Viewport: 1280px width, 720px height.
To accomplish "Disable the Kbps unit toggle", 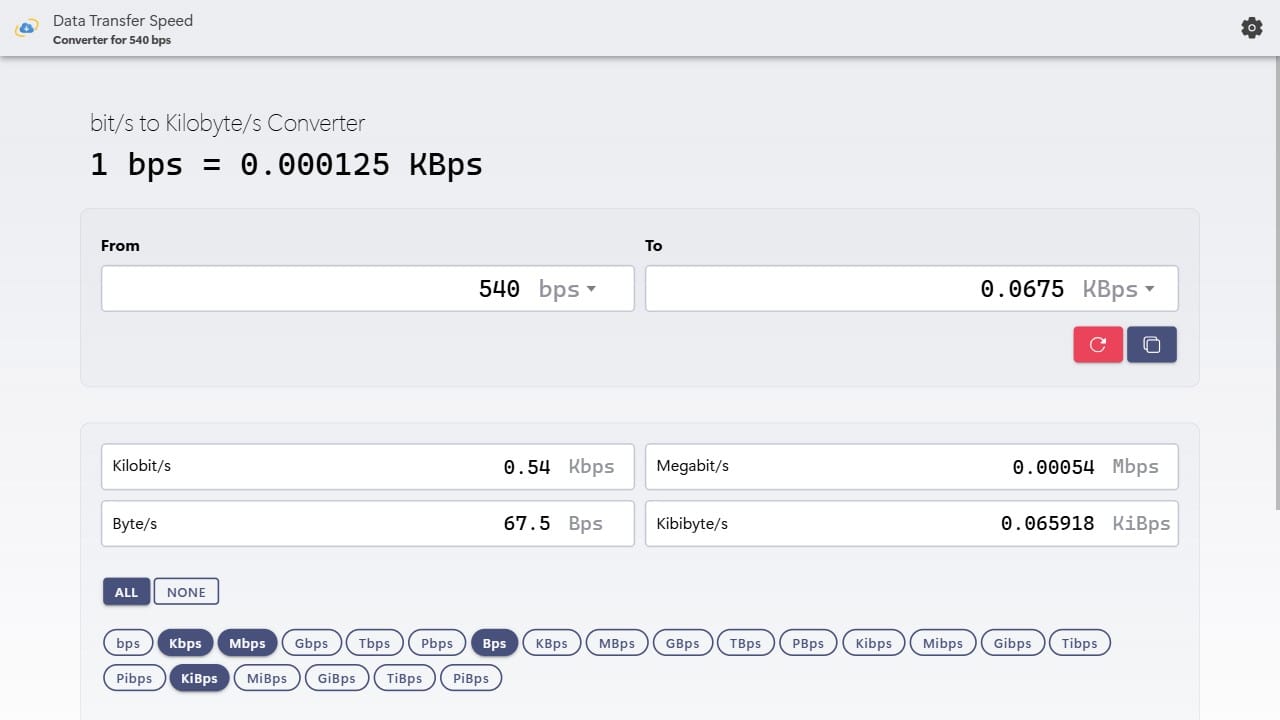I will [x=185, y=642].
